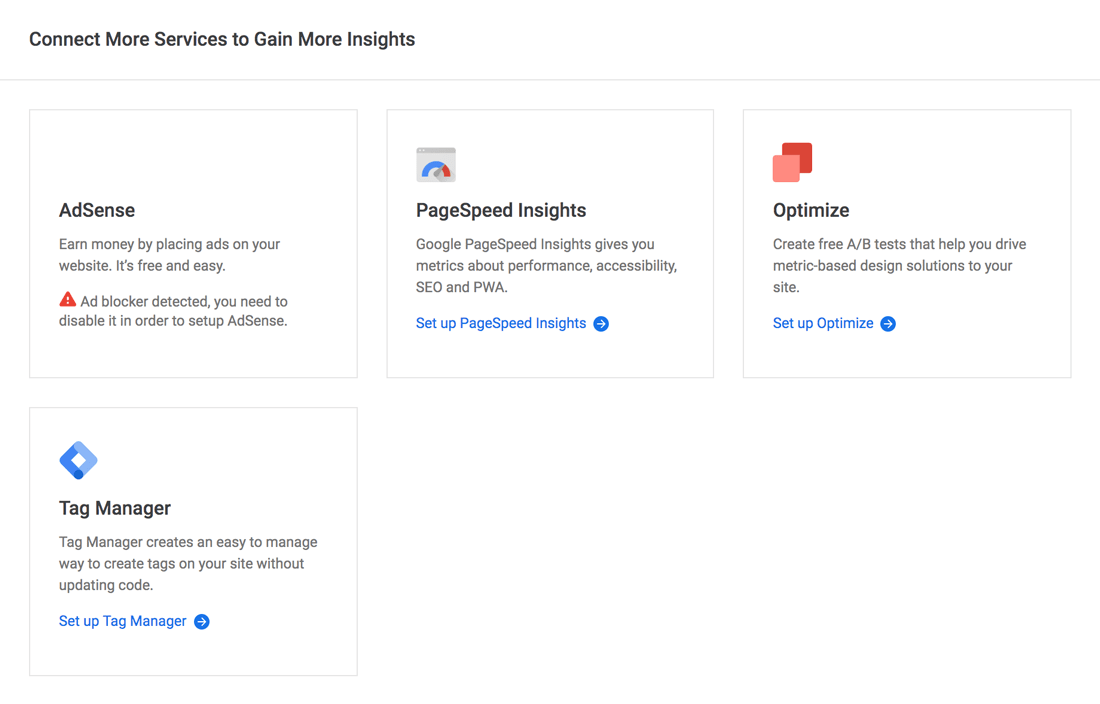Click arrow icon next to Set up Optimize
Viewport: 1100px width, 704px height.
pos(888,324)
